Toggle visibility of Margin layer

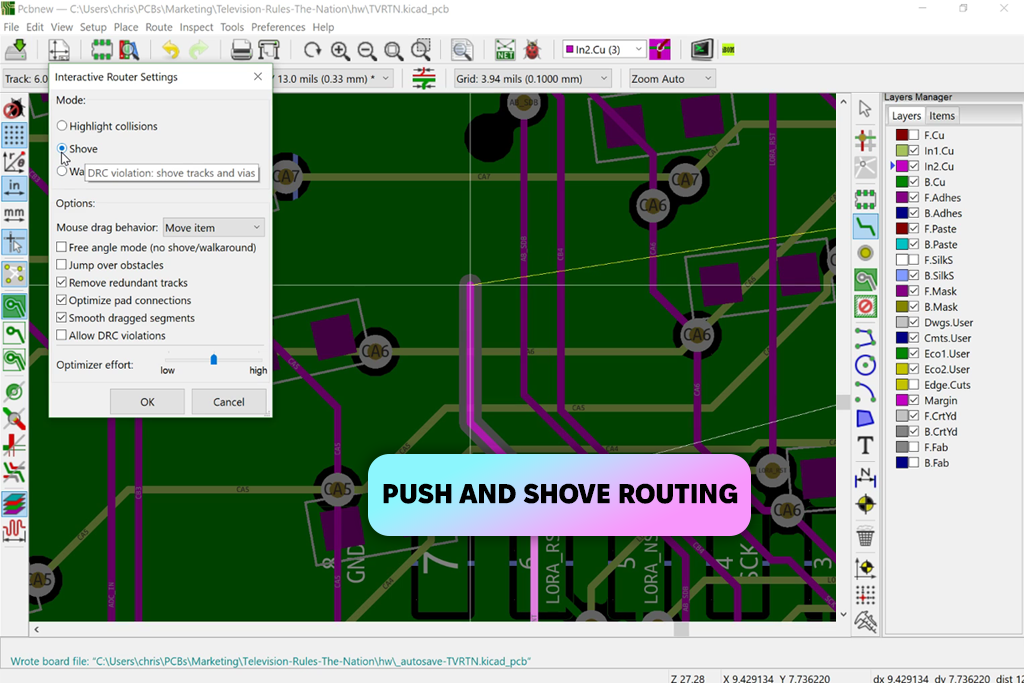(914, 400)
